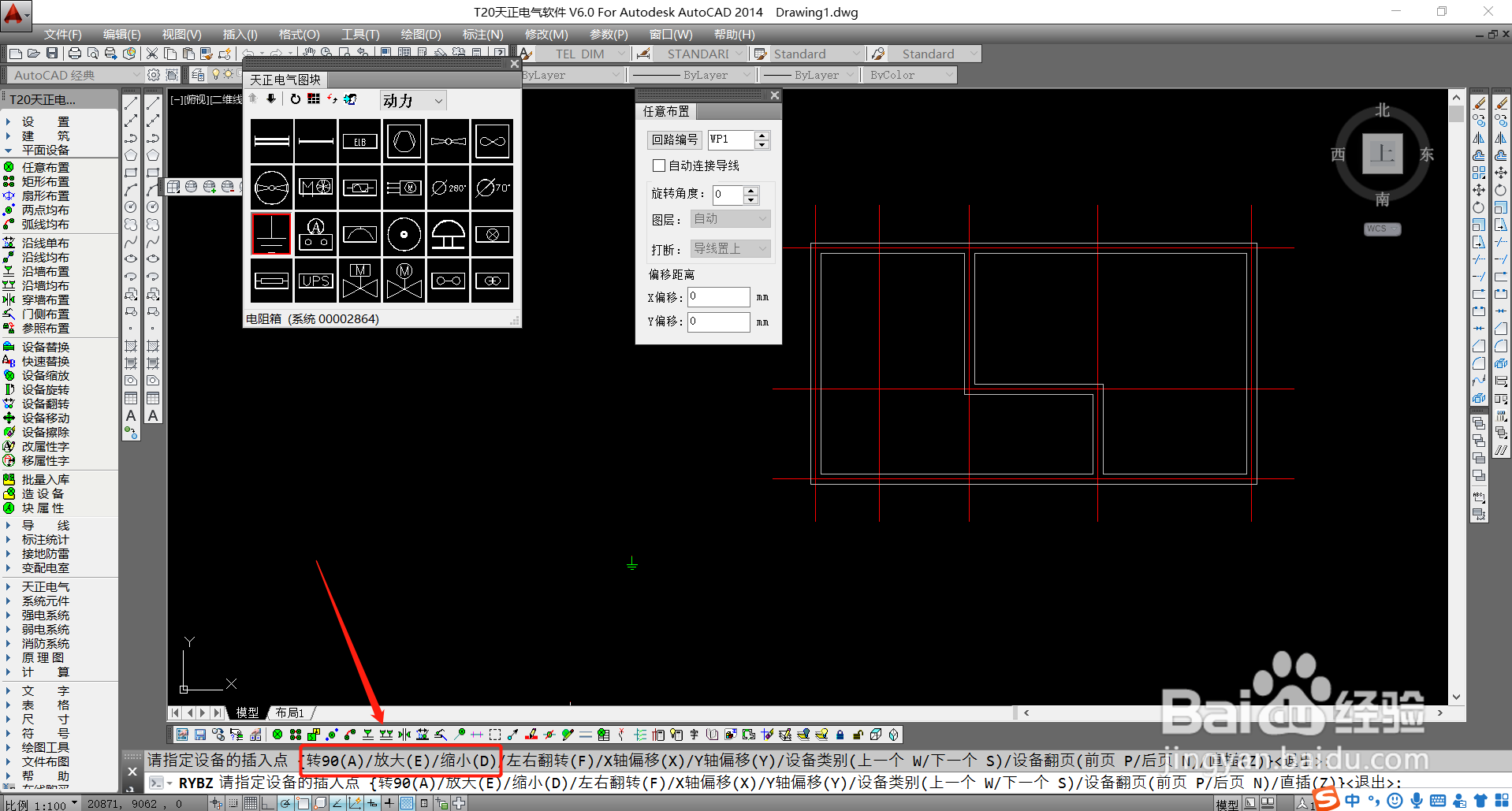Image resolution: width=1512 pixels, height=811 pixels.
Task: Increase the 旋转角度 spinner value
Action: point(751,190)
